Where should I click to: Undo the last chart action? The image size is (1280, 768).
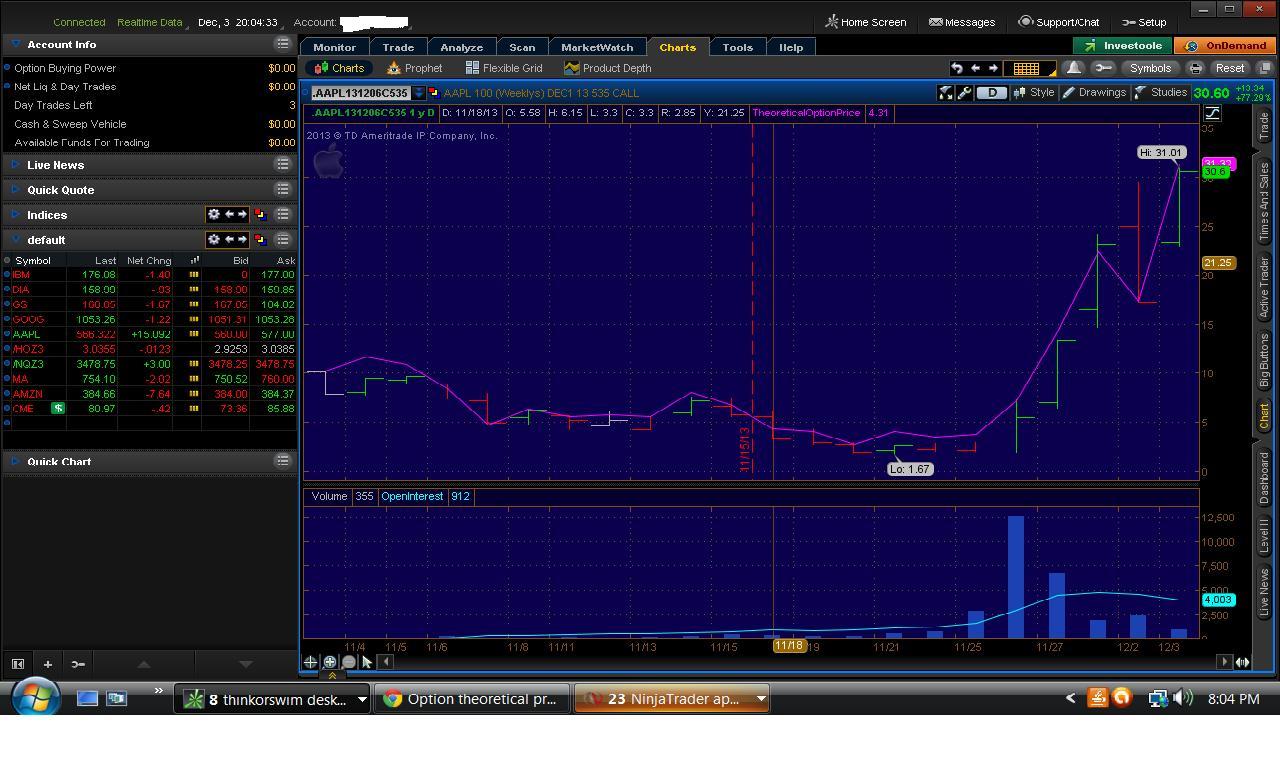click(x=957, y=68)
